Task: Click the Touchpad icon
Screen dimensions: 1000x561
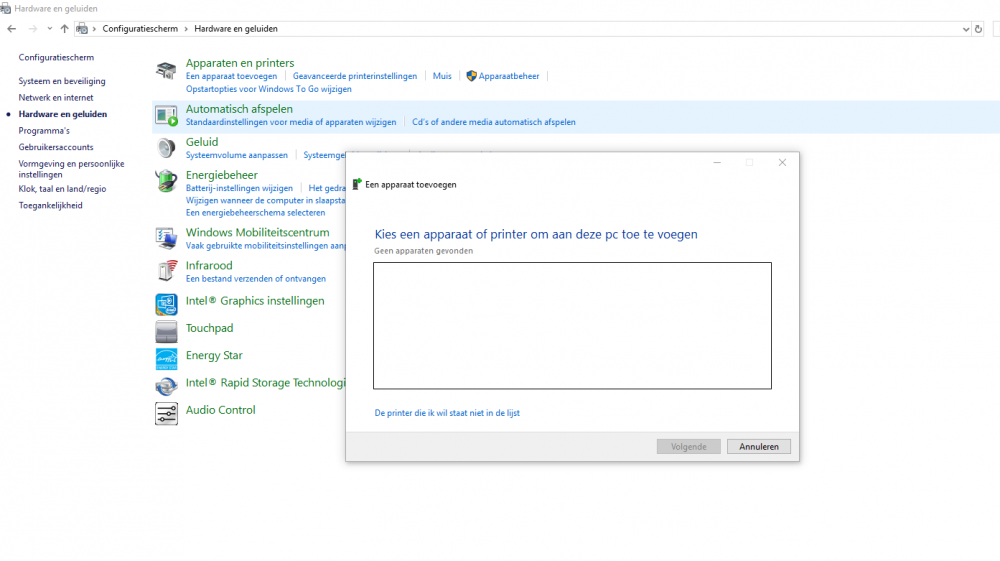Action: coord(166,332)
